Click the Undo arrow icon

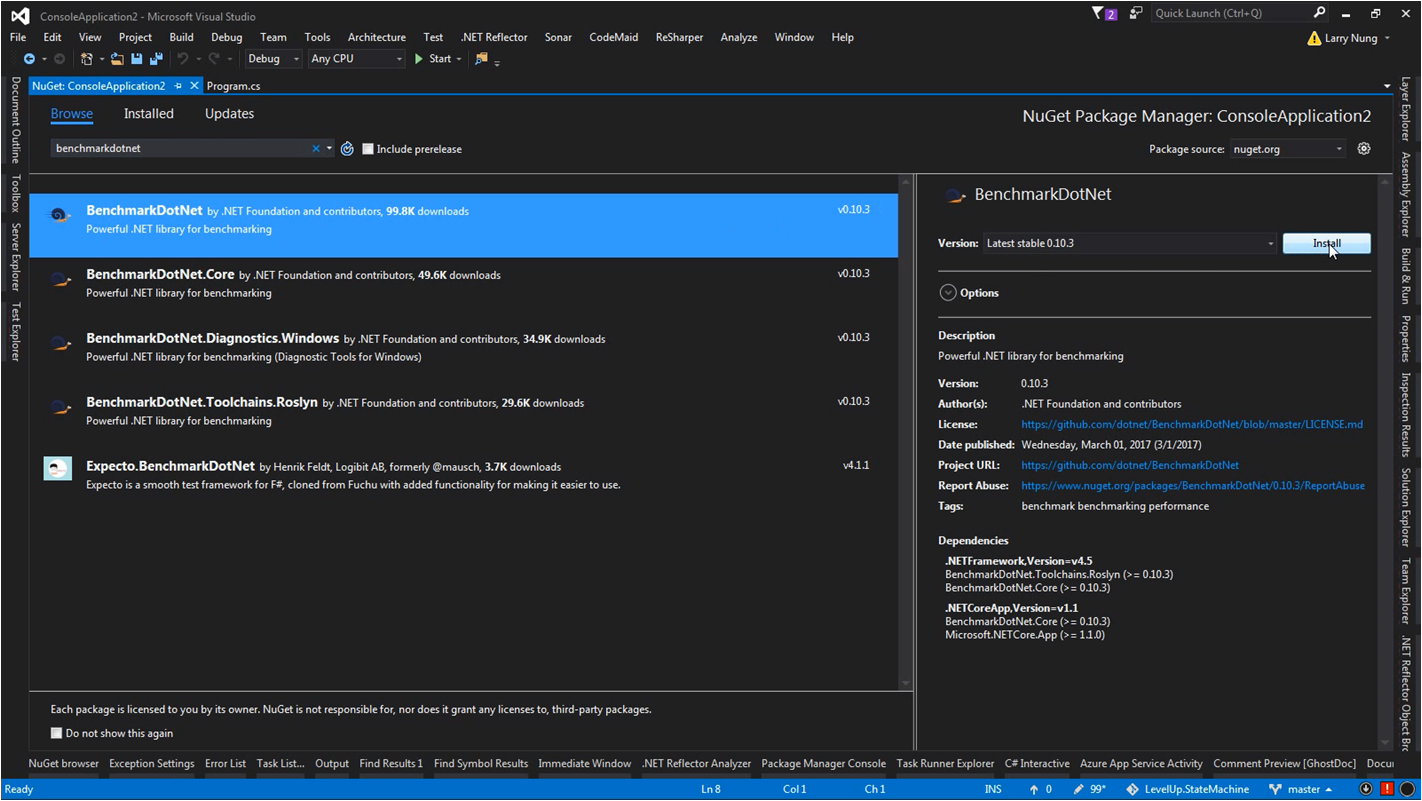pyautogui.click(x=183, y=59)
